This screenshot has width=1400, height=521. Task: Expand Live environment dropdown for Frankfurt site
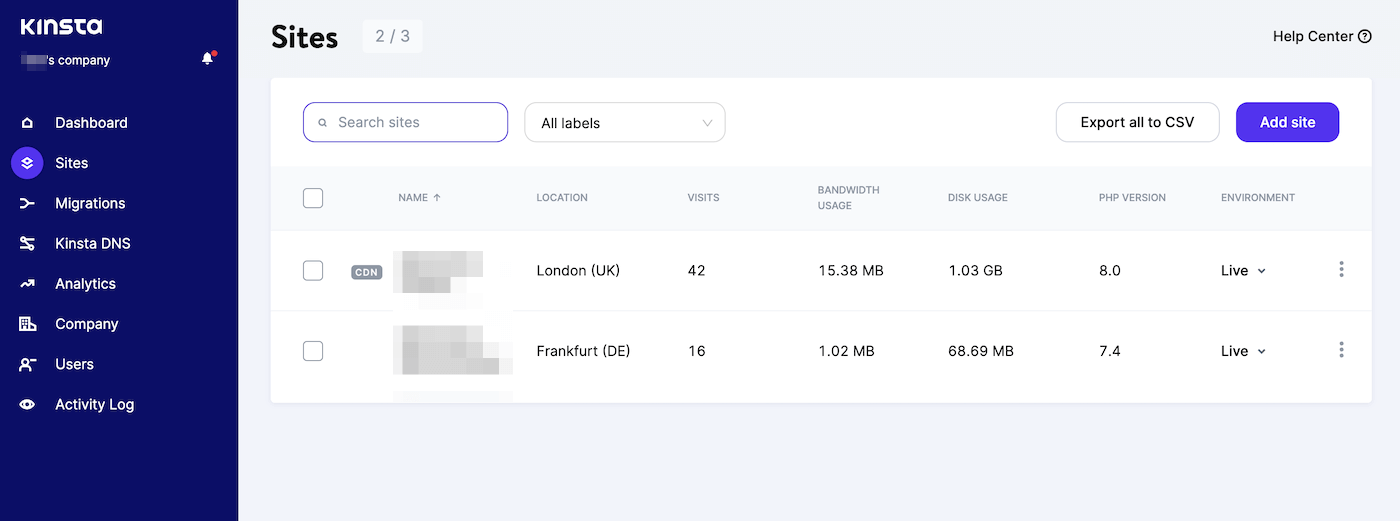point(1244,351)
